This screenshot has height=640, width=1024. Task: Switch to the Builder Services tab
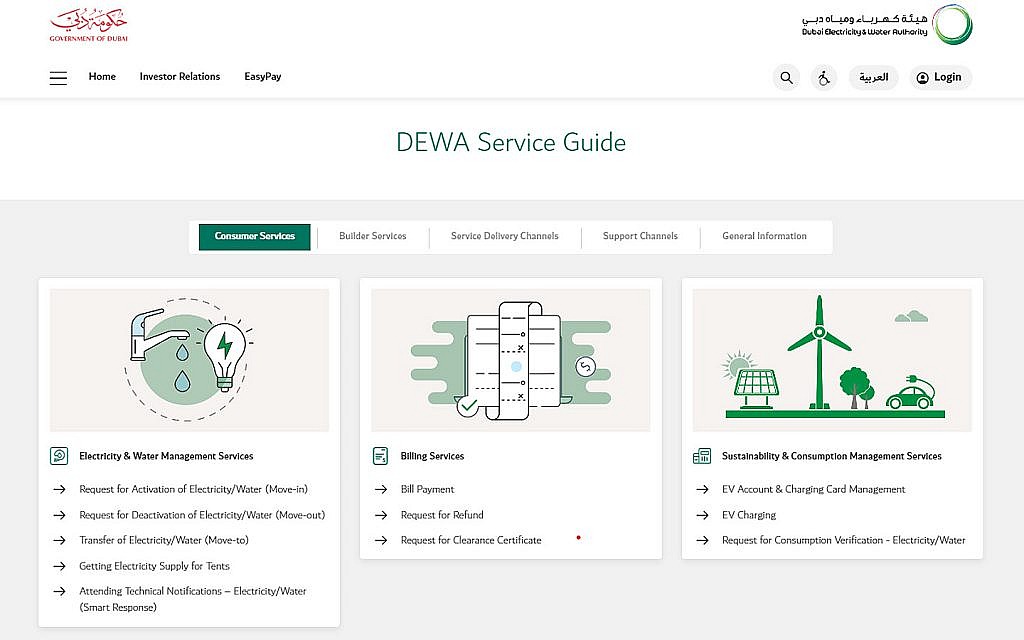pyautogui.click(x=372, y=236)
